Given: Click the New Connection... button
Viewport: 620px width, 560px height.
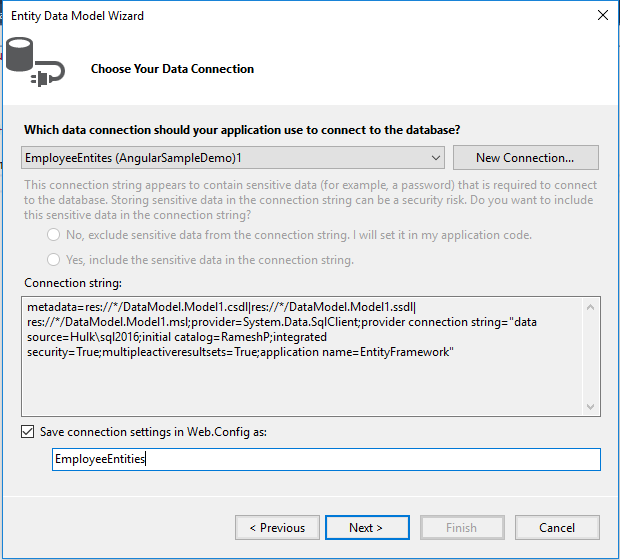Looking at the screenshot, I should (x=525, y=158).
